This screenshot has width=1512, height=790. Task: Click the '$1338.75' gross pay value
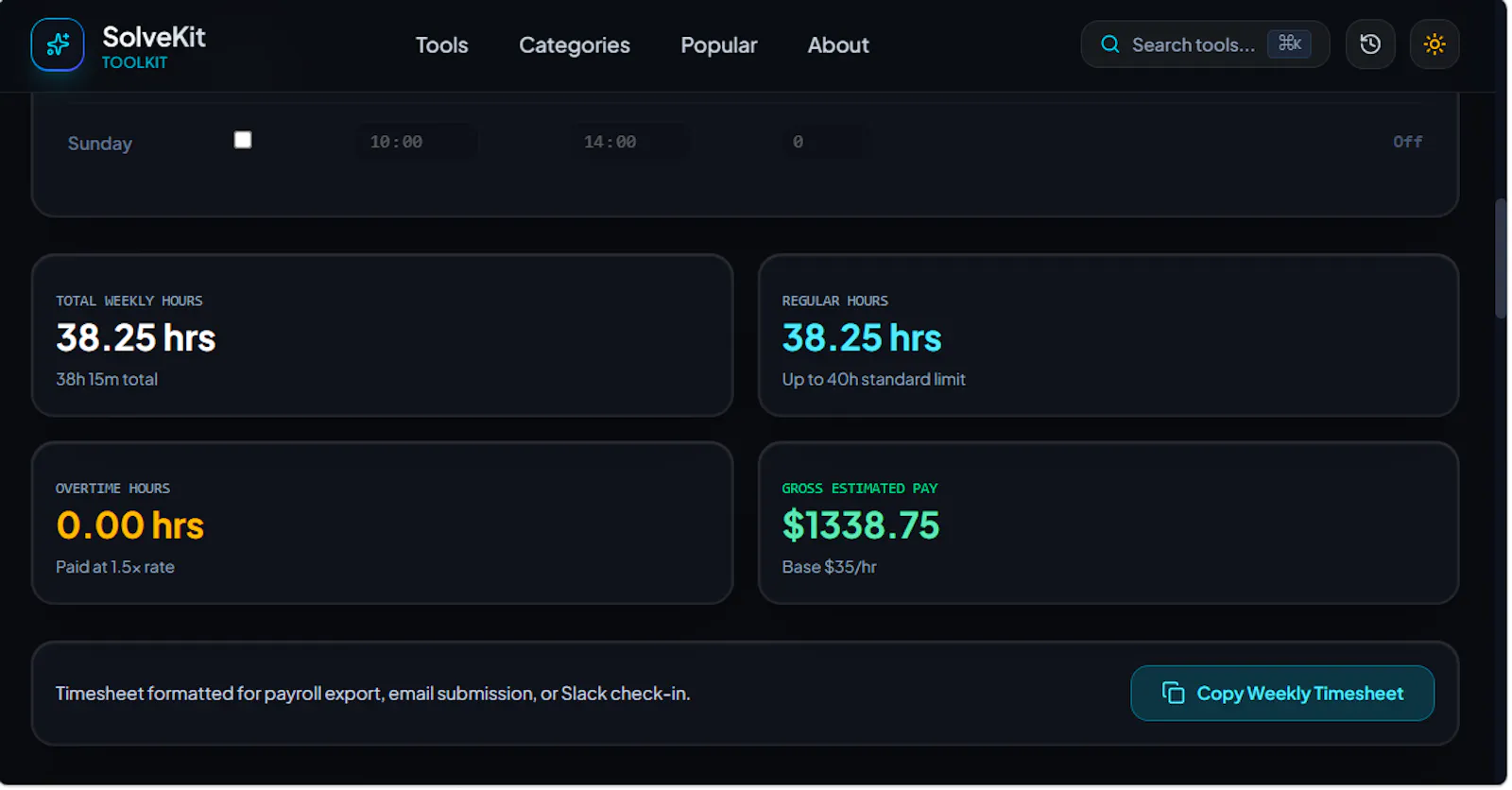tap(861, 525)
